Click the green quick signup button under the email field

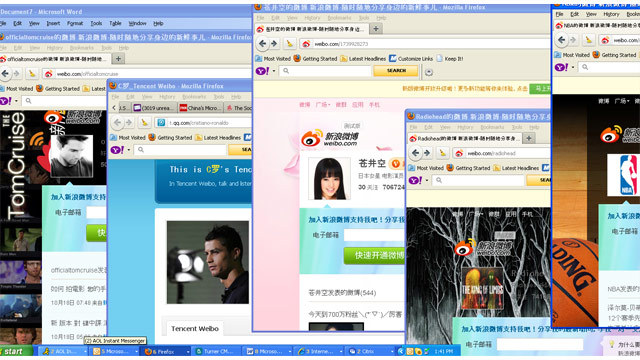[x=375, y=256]
